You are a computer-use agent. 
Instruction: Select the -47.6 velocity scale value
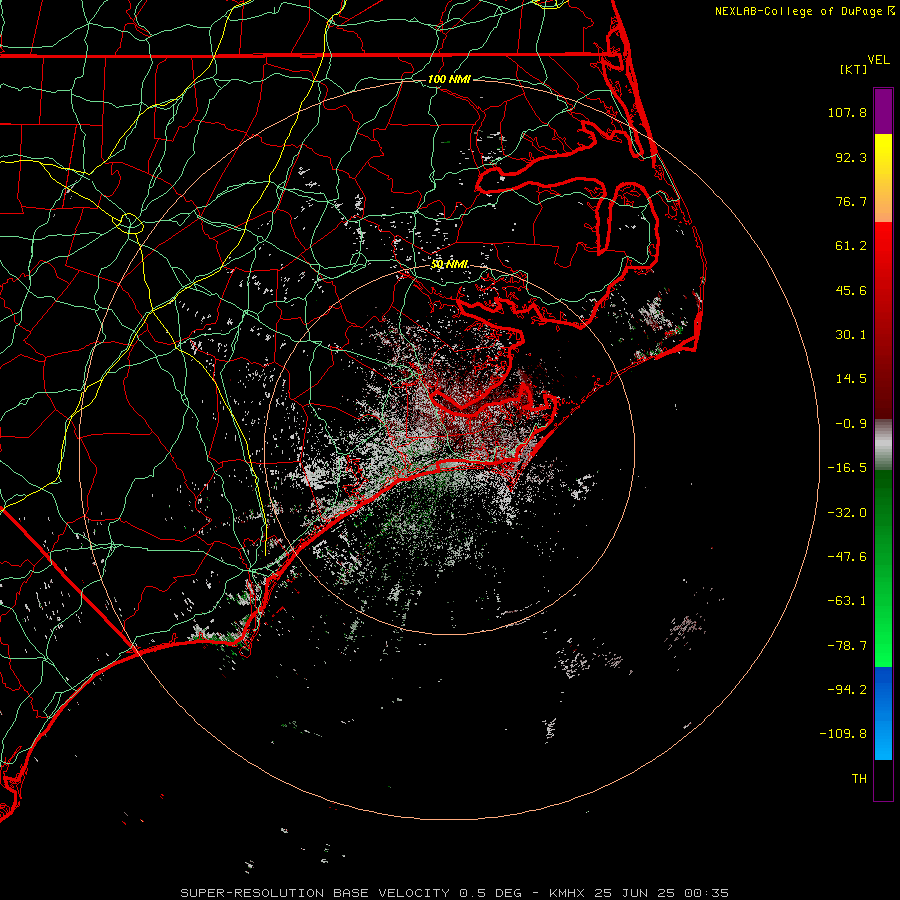847,557
